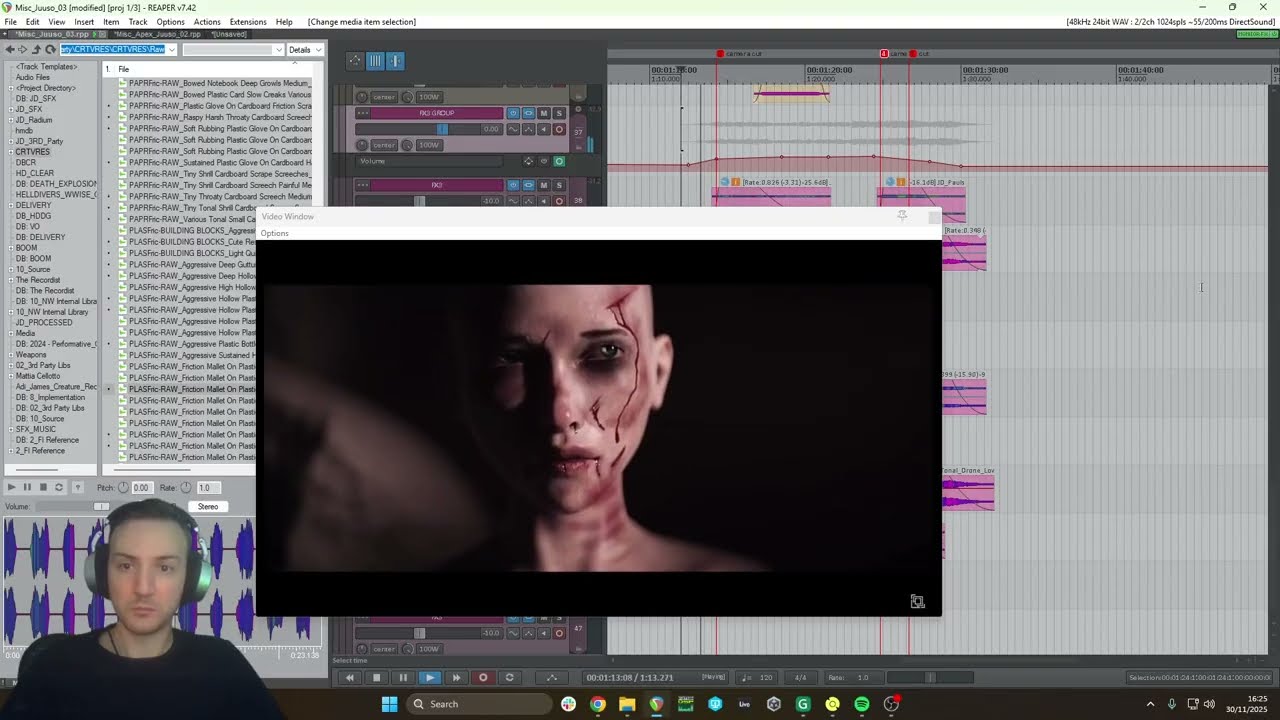Click transport global automation envelope icon
Screen dimensions: 1280x720
tap(551, 677)
